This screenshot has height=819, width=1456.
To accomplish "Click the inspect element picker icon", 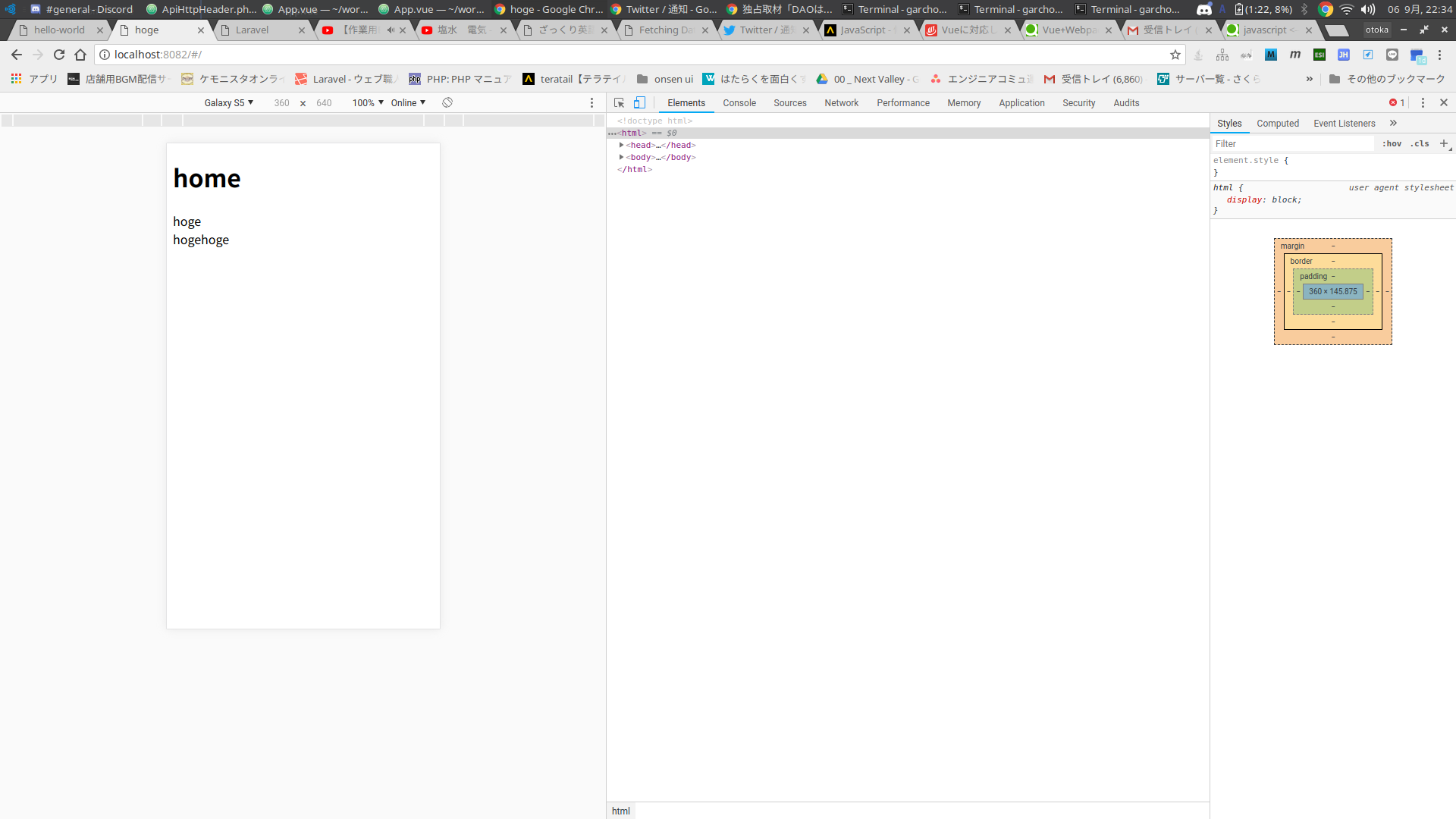I will pyautogui.click(x=619, y=103).
